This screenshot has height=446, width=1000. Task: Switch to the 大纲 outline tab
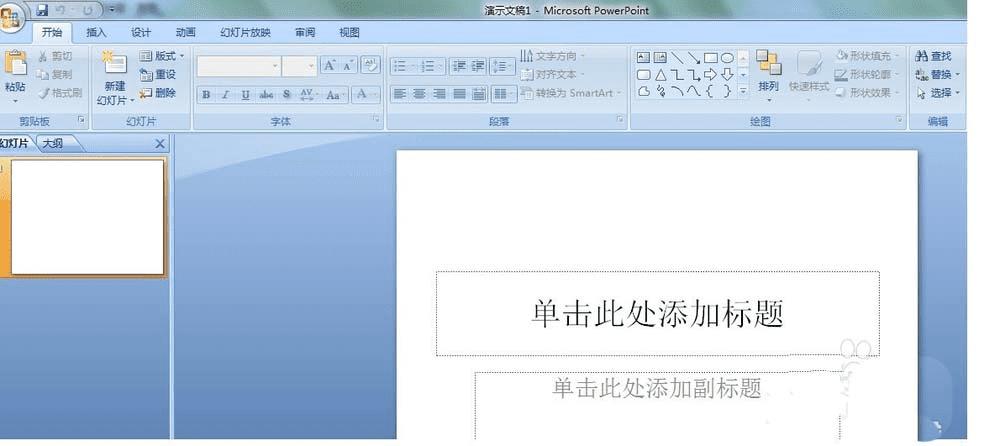(52, 144)
